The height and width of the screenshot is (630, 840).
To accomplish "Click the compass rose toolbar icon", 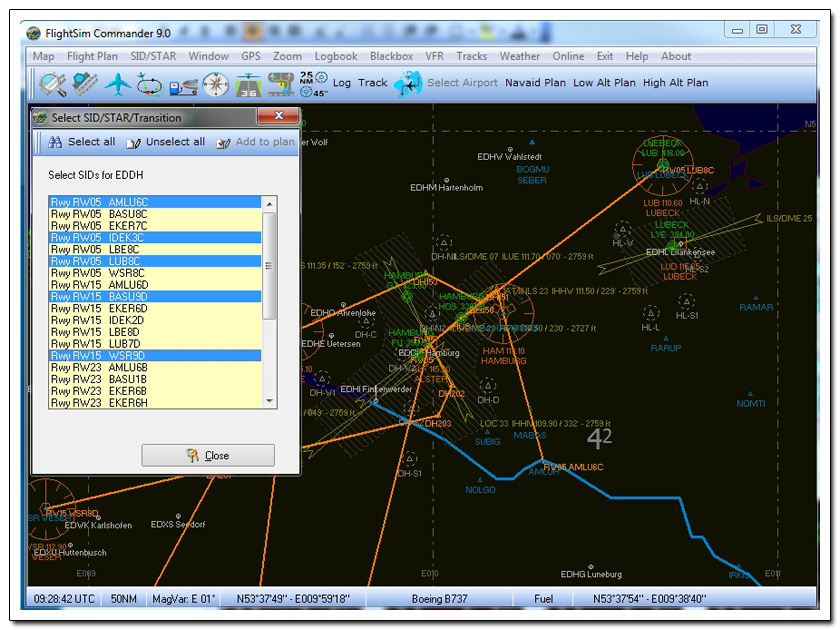I will (x=216, y=84).
